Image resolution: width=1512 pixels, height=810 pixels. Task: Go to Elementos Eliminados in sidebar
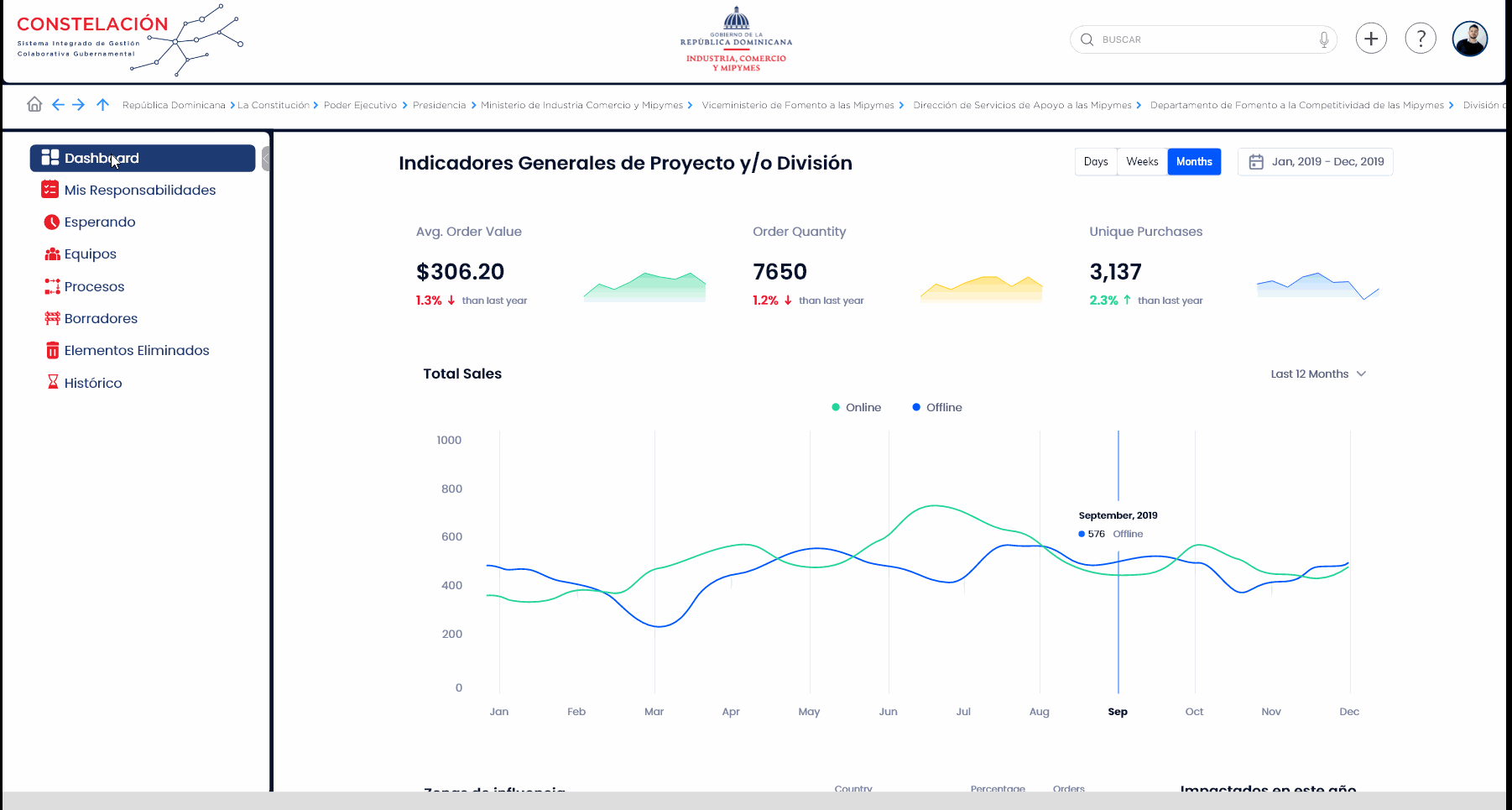point(136,351)
